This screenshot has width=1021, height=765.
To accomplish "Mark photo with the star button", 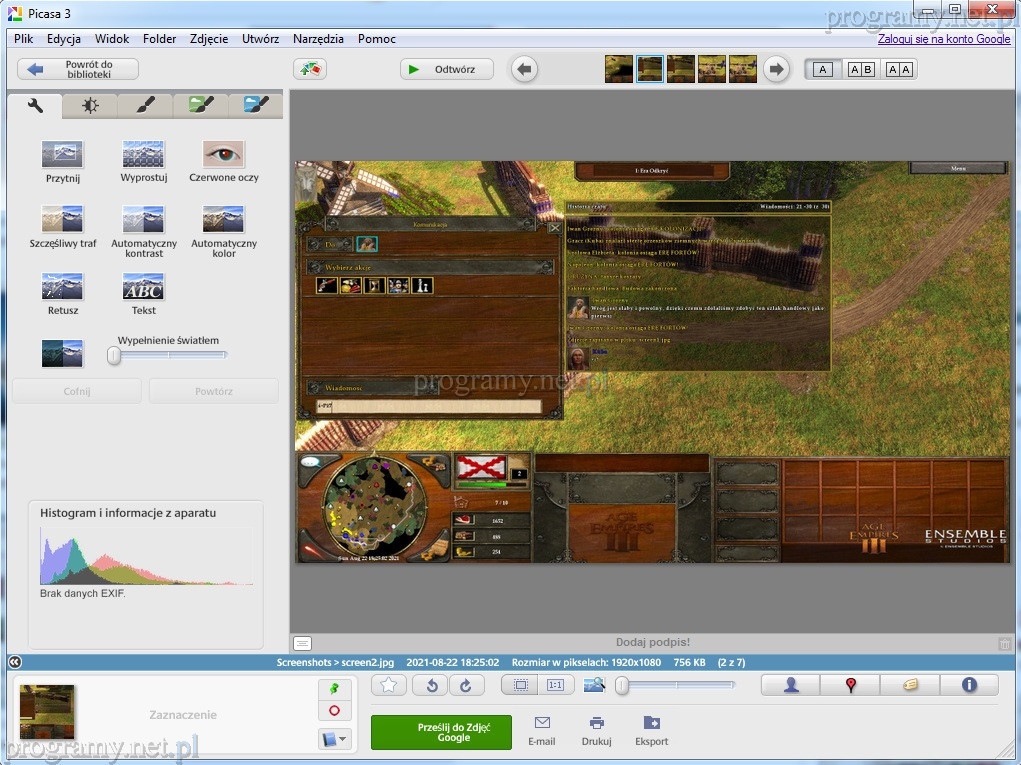I will pos(389,685).
